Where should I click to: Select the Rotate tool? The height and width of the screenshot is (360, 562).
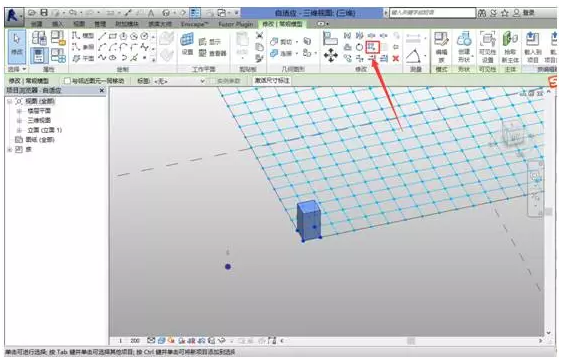tap(359, 47)
